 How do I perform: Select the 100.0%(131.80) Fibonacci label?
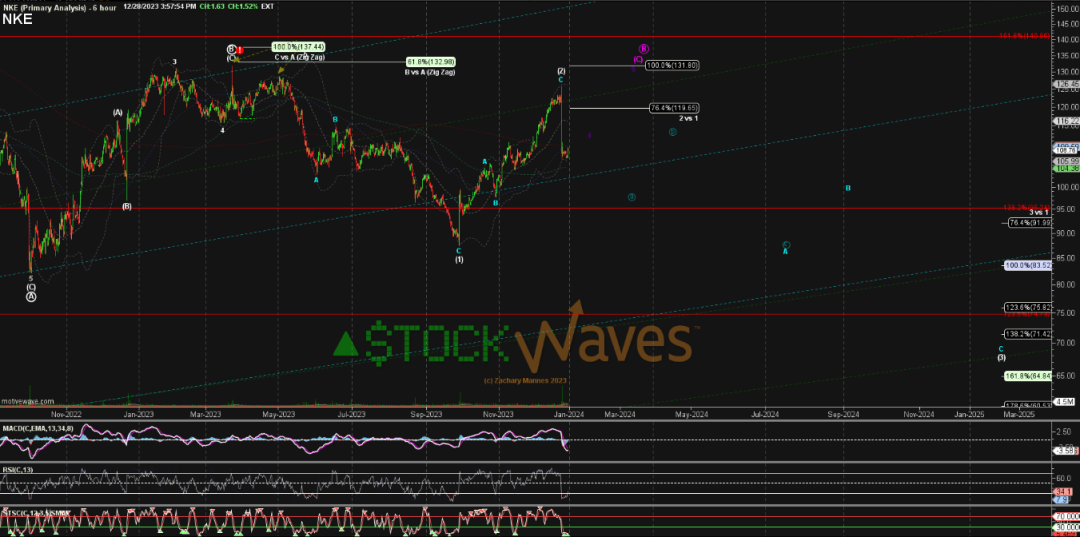[x=672, y=65]
